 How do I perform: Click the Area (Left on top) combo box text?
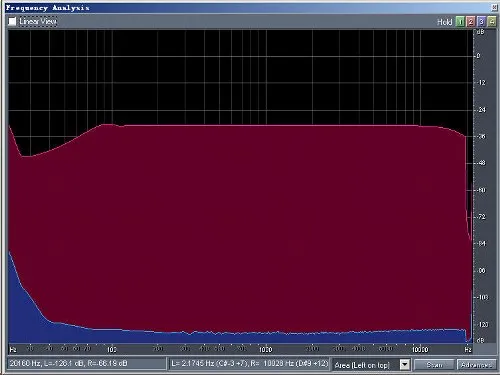[x=362, y=365]
